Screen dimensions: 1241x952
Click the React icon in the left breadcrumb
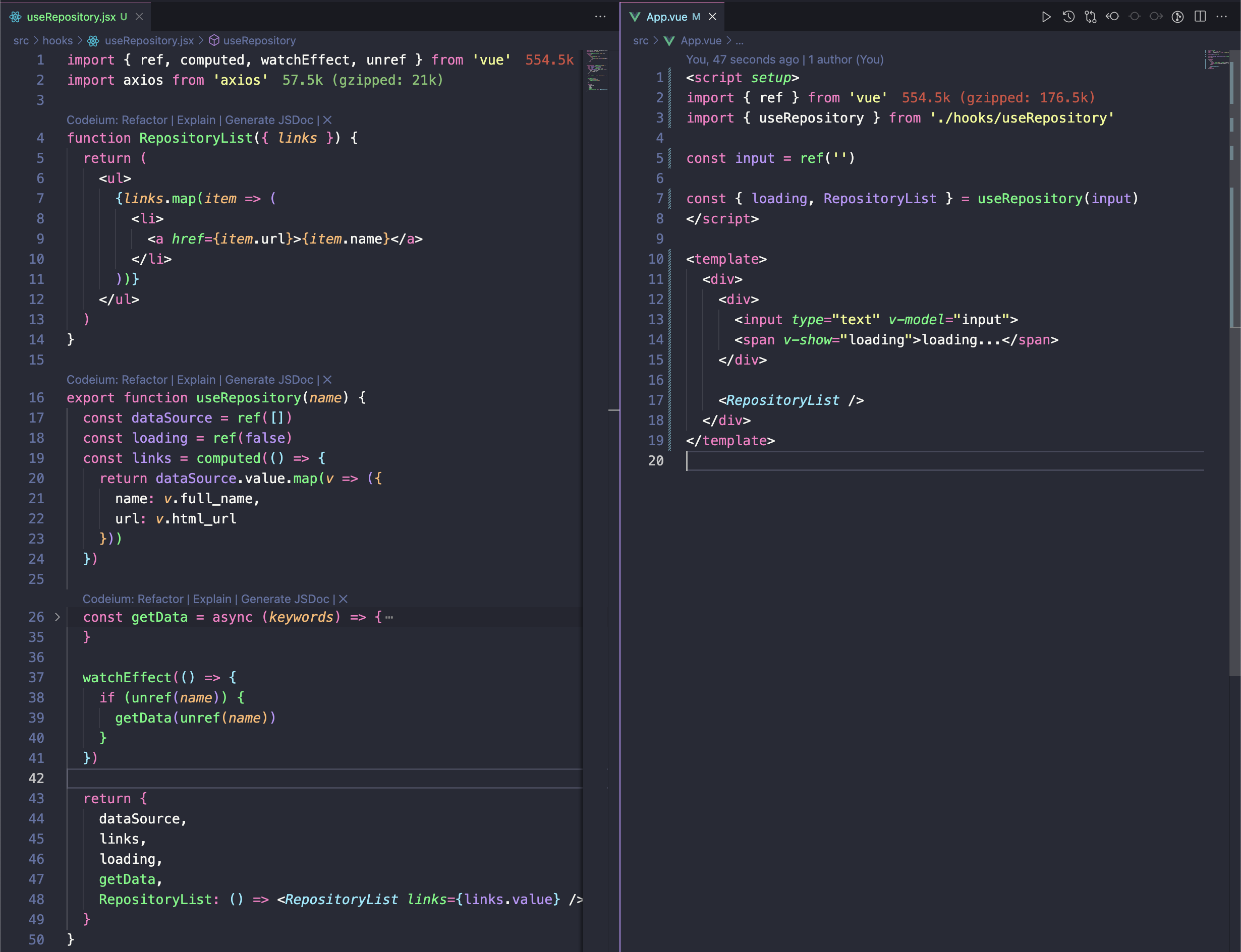tap(93, 41)
